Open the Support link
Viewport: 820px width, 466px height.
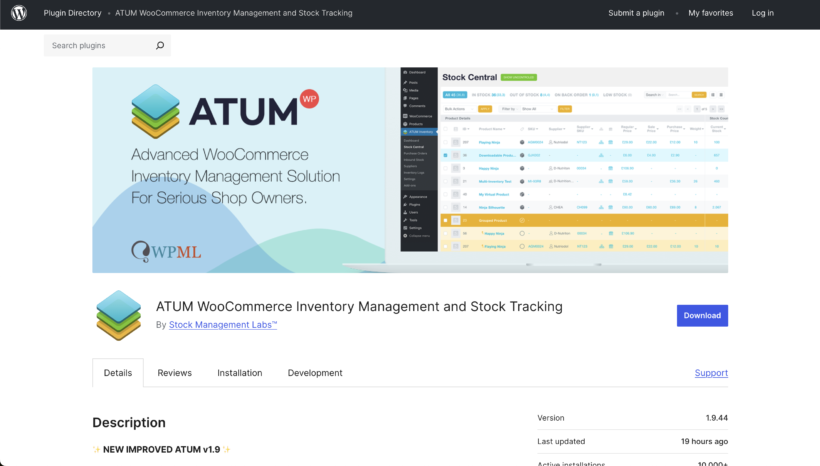click(711, 373)
